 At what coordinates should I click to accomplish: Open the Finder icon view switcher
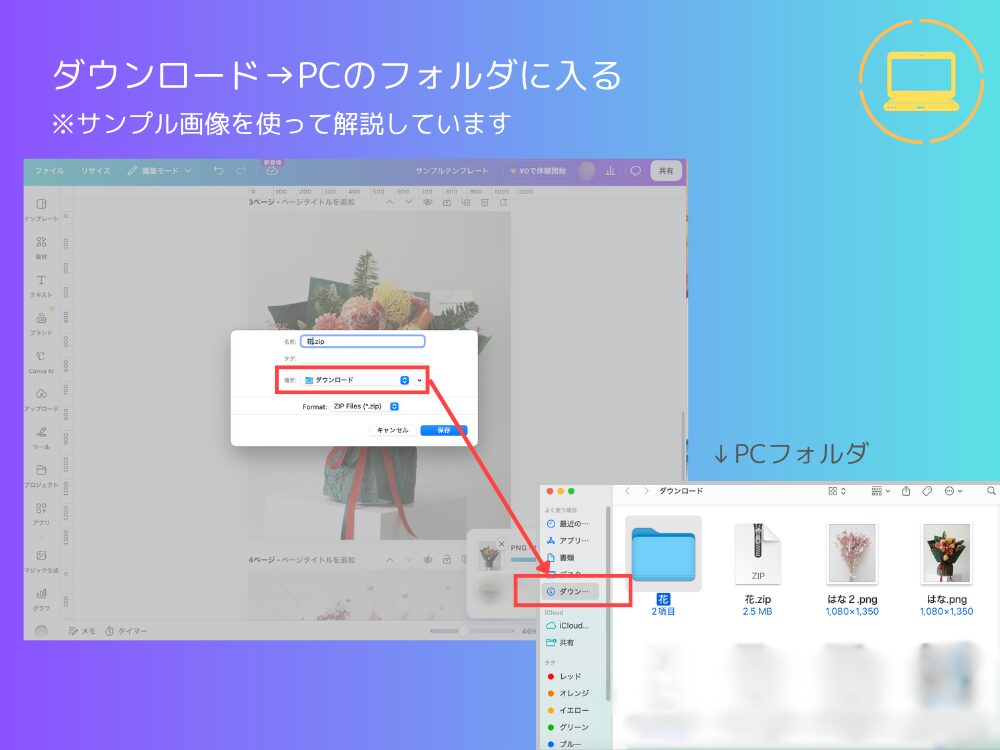pos(837,490)
